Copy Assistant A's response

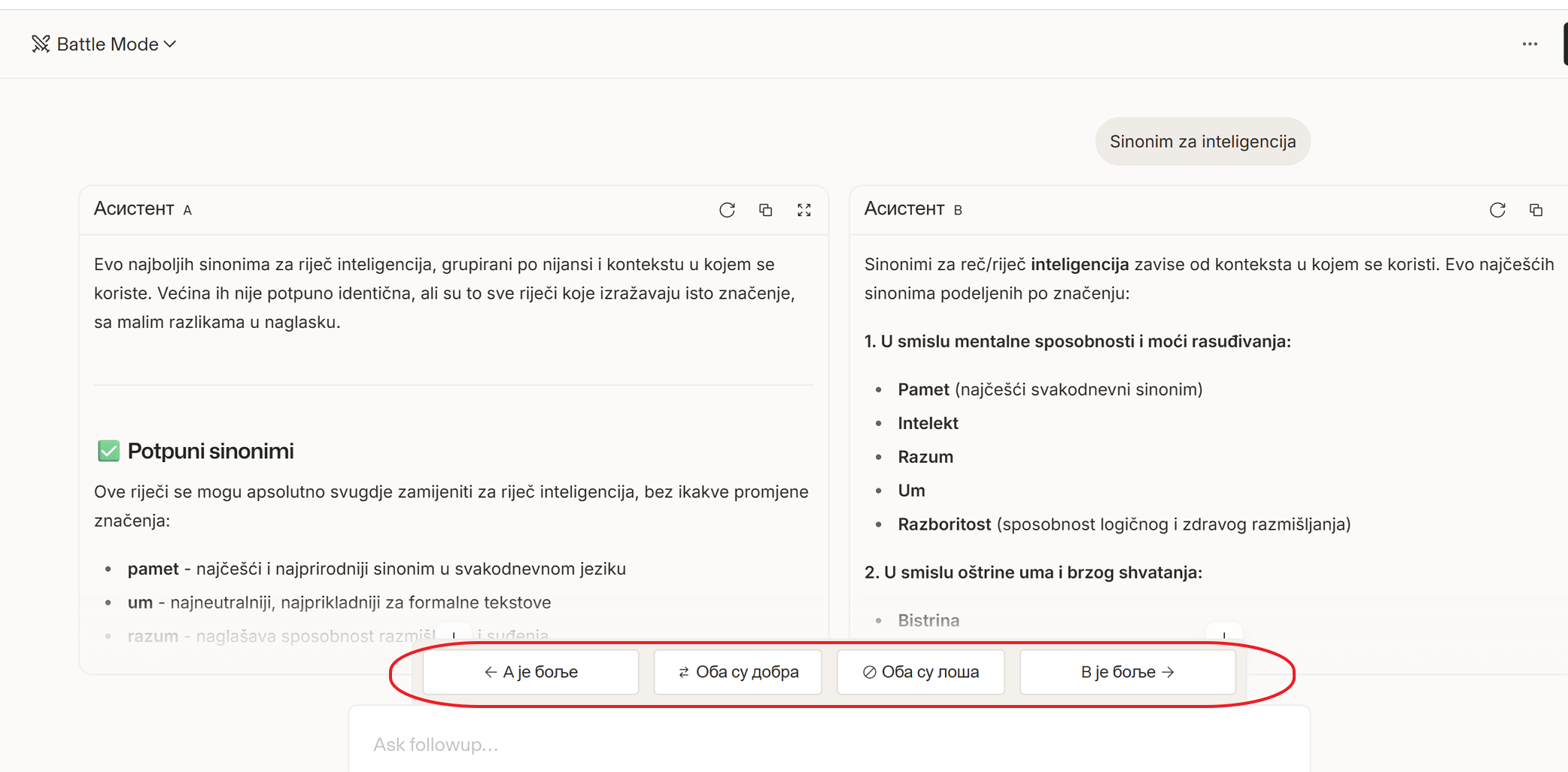coord(765,210)
